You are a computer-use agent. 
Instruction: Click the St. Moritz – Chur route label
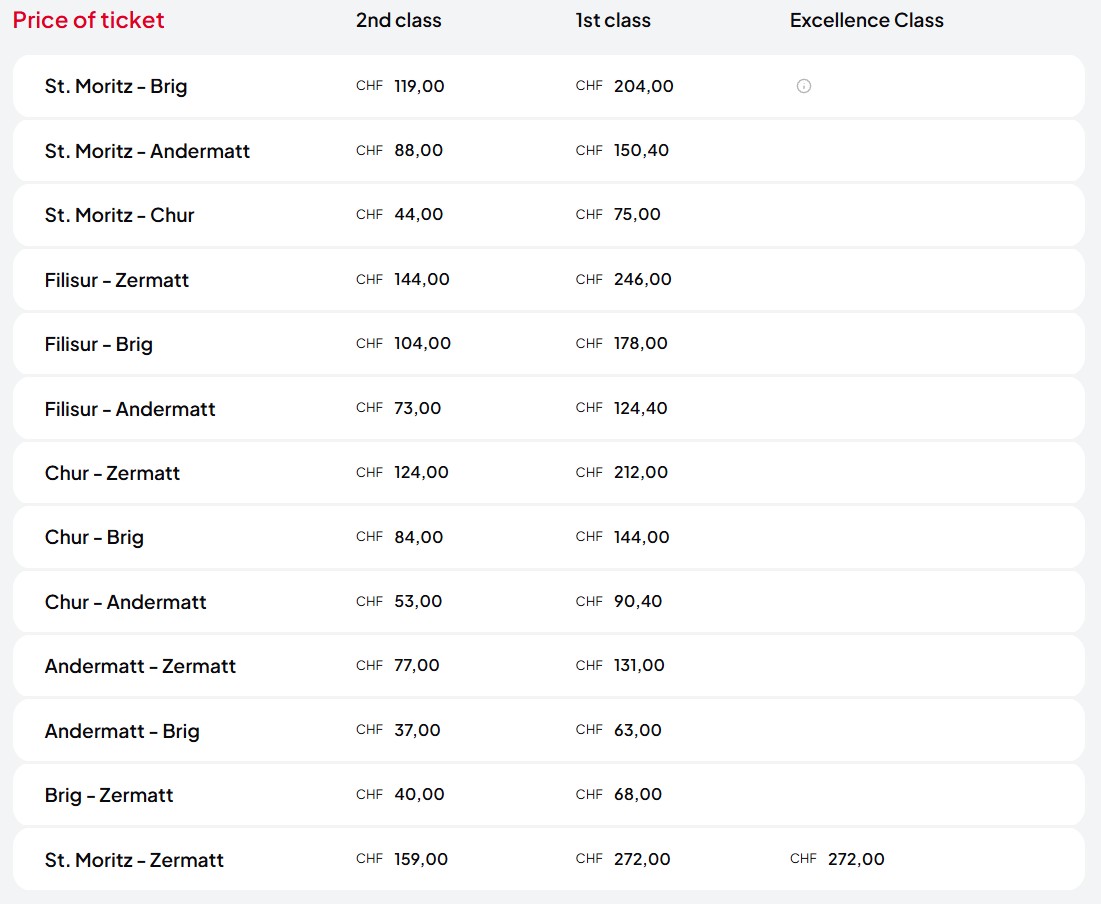[x=119, y=215]
